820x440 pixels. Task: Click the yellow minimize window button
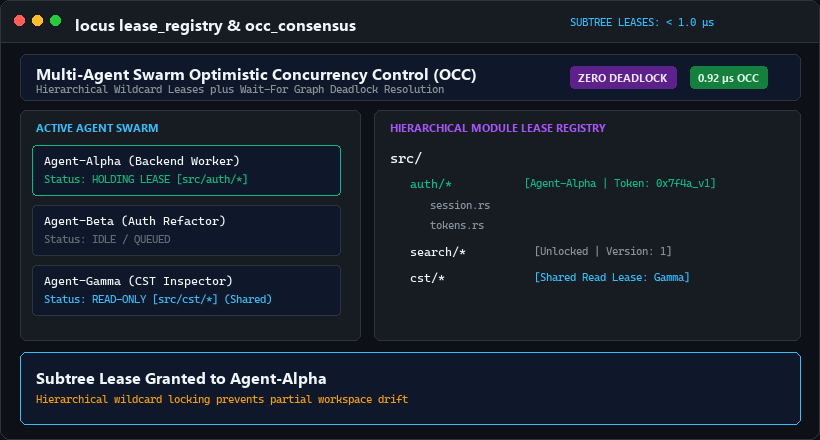[x=38, y=21]
